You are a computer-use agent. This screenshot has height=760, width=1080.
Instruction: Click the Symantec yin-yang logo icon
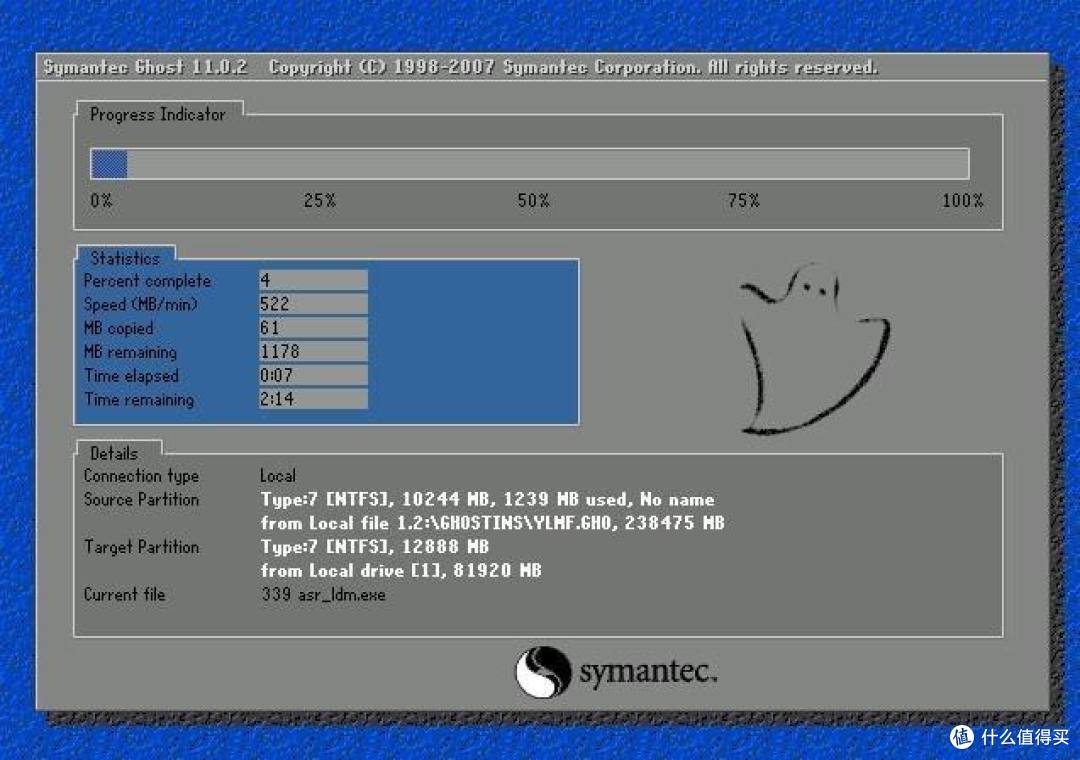point(543,672)
